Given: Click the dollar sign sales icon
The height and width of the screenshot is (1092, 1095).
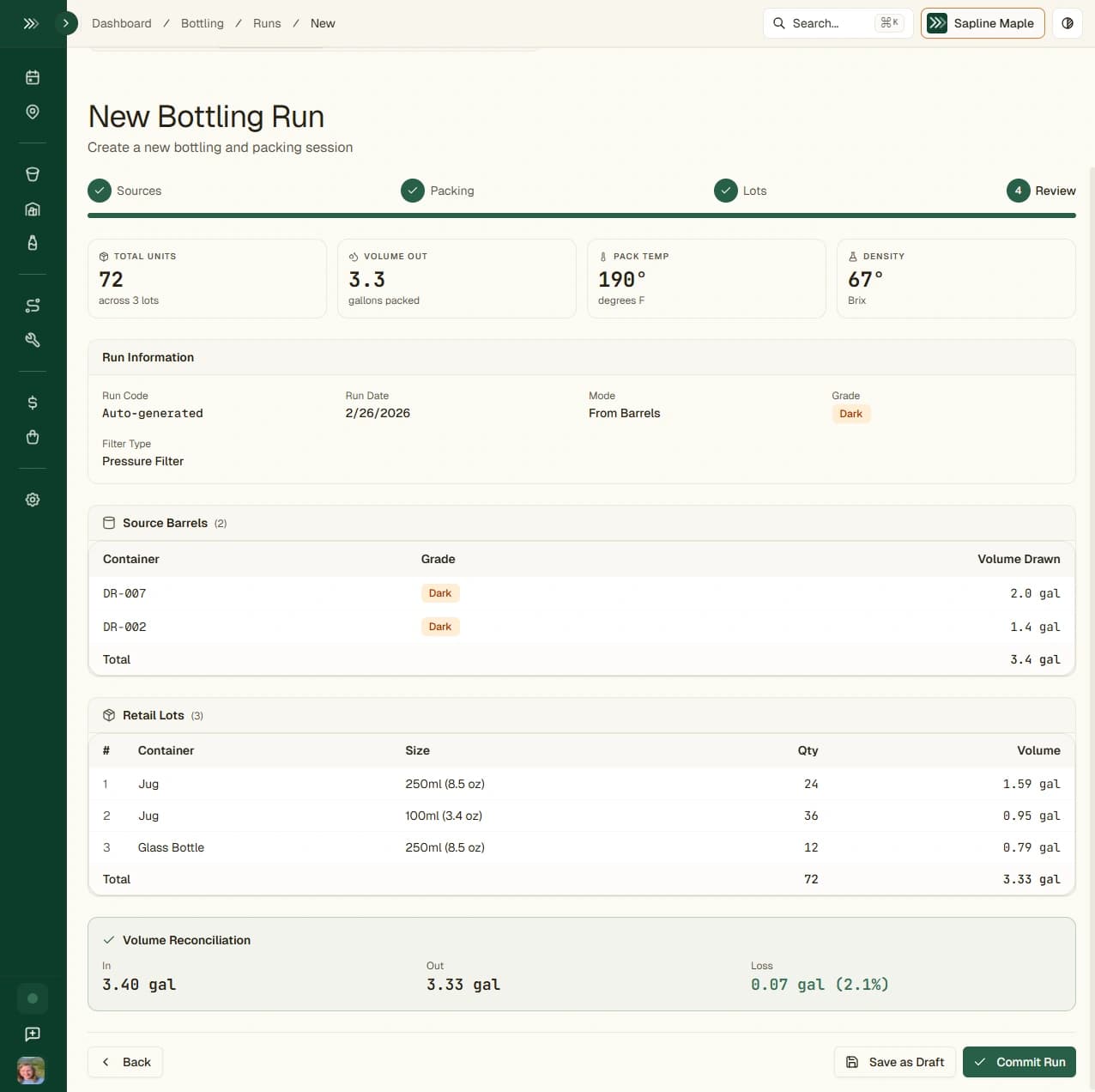Looking at the screenshot, I should tap(33, 403).
